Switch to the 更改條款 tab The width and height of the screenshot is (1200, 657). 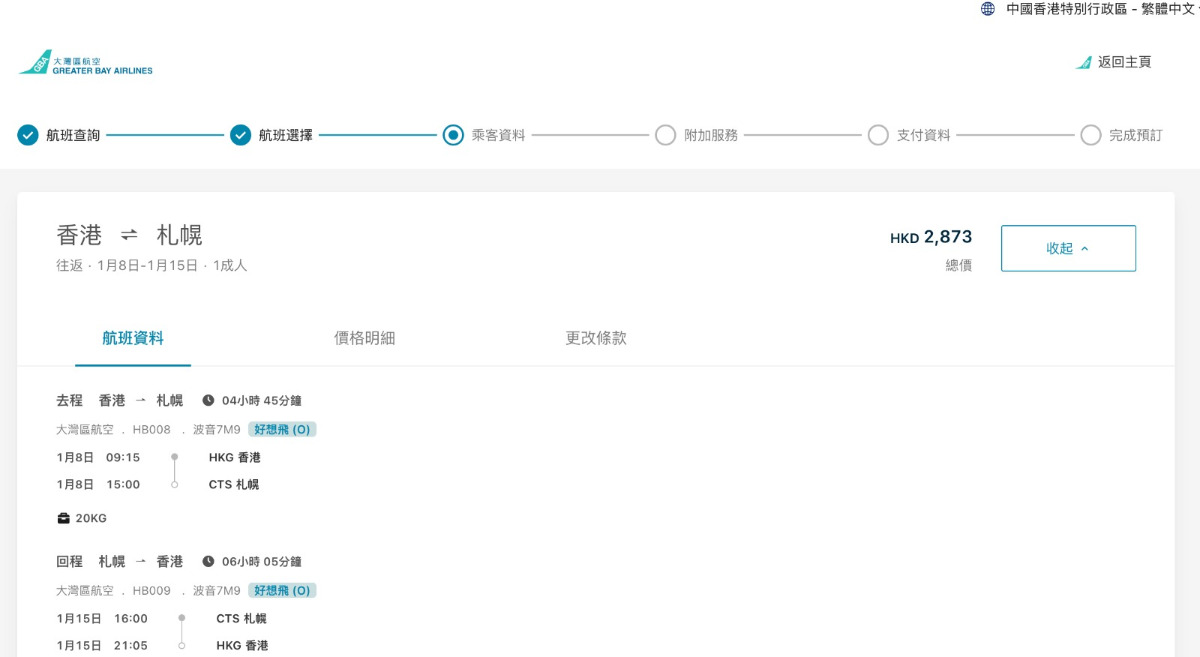click(x=596, y=338)
